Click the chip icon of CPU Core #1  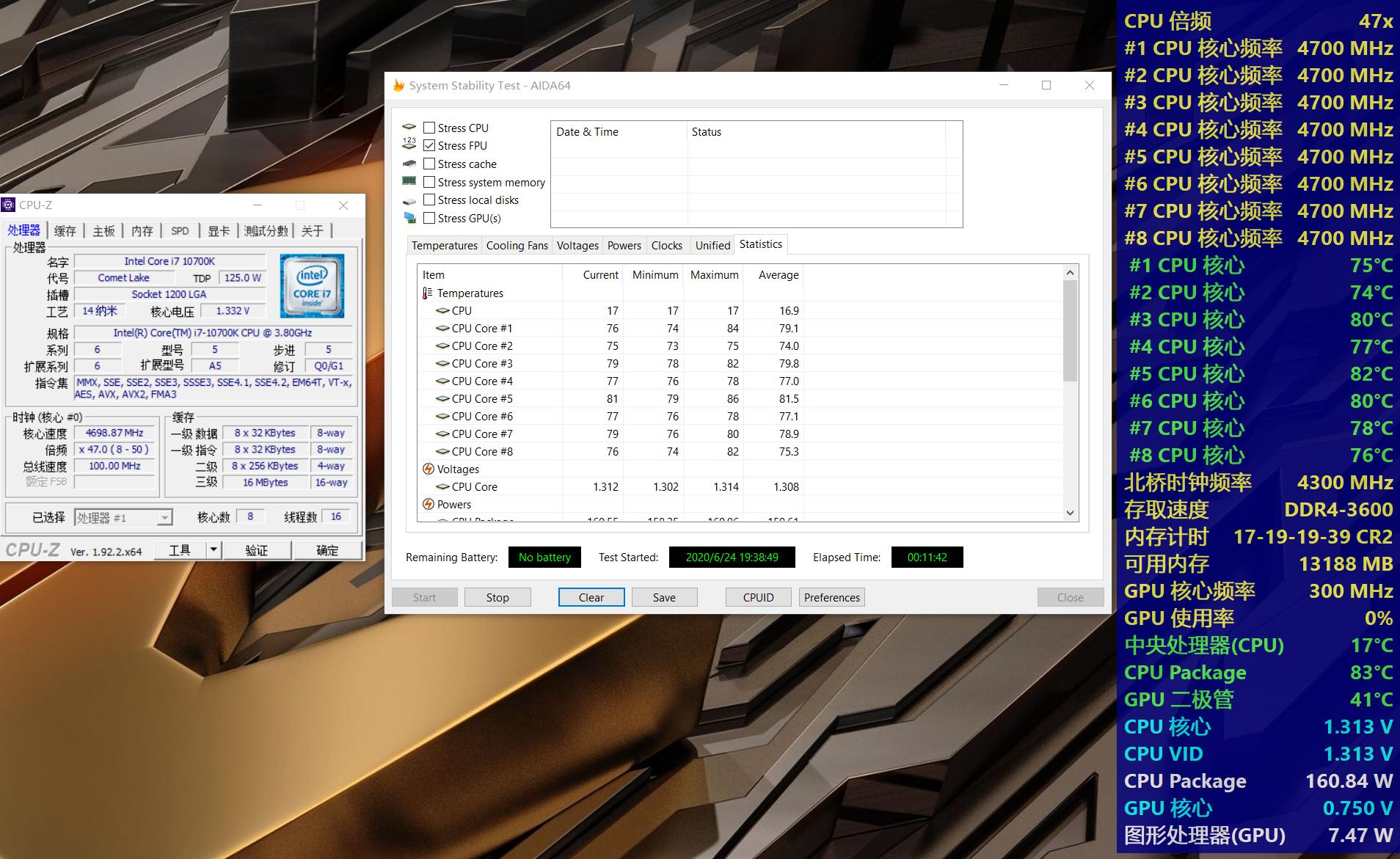pyautogui.click(x=442, y=328)
